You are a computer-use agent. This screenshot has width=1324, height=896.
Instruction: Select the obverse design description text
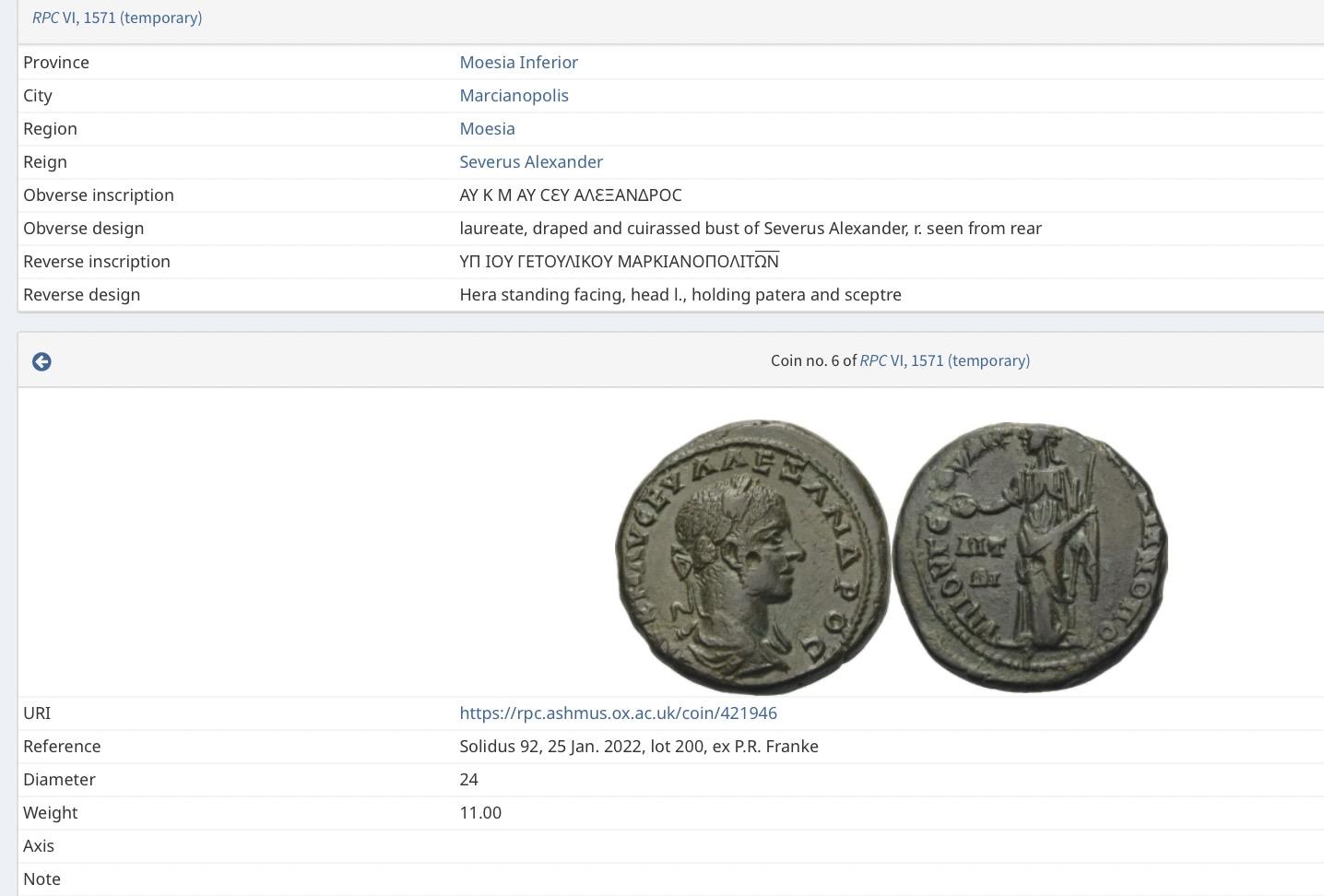[751, 228]
